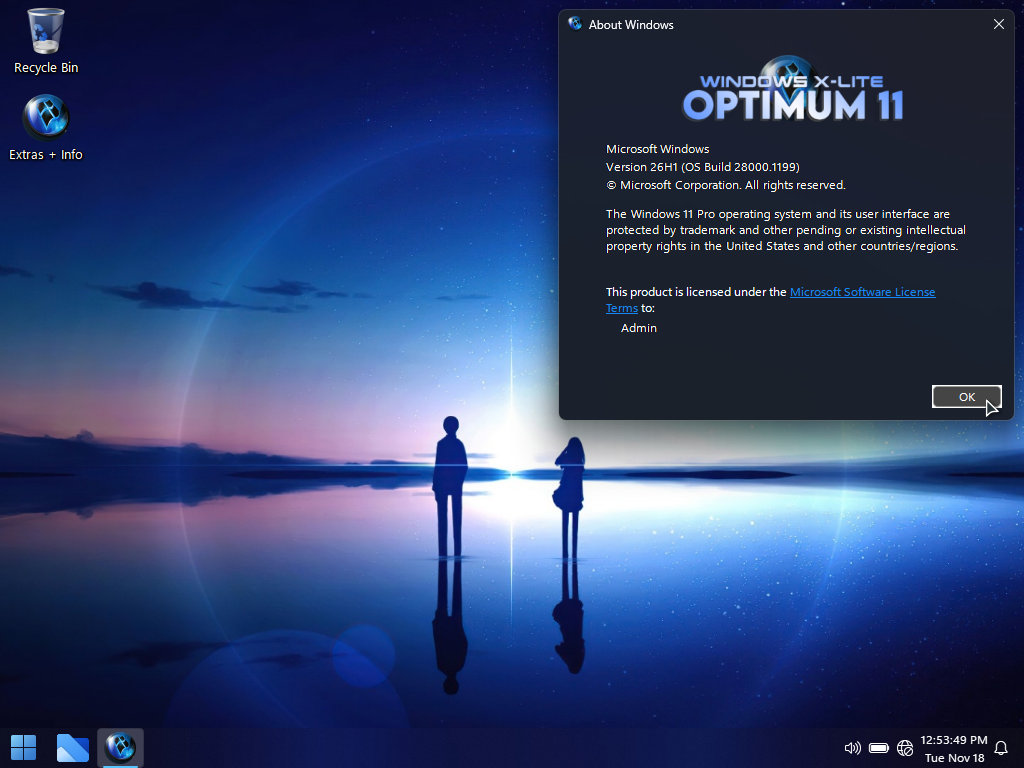
Task: Confirm About Windows with OK button
Action: coord(967,396)
